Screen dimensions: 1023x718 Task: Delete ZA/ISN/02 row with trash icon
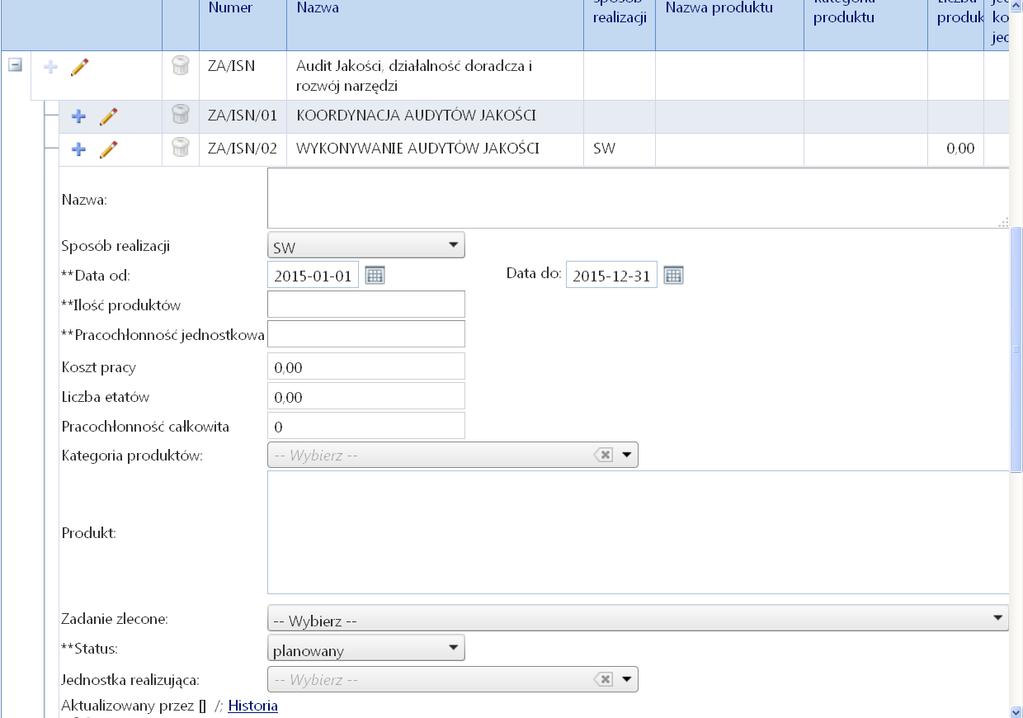pos(180,147)
